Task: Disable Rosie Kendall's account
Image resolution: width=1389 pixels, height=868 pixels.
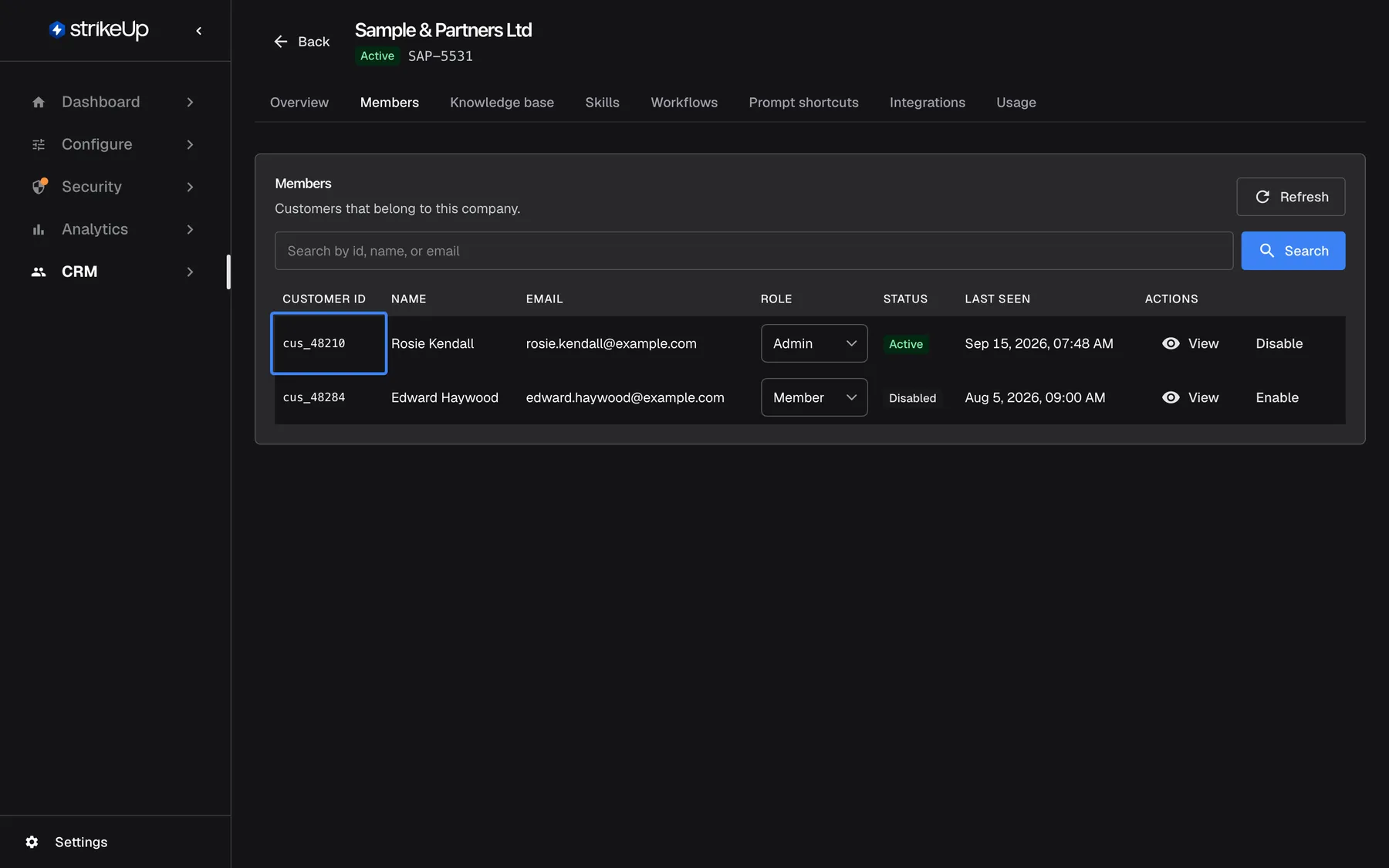Action: point(1279,343)
